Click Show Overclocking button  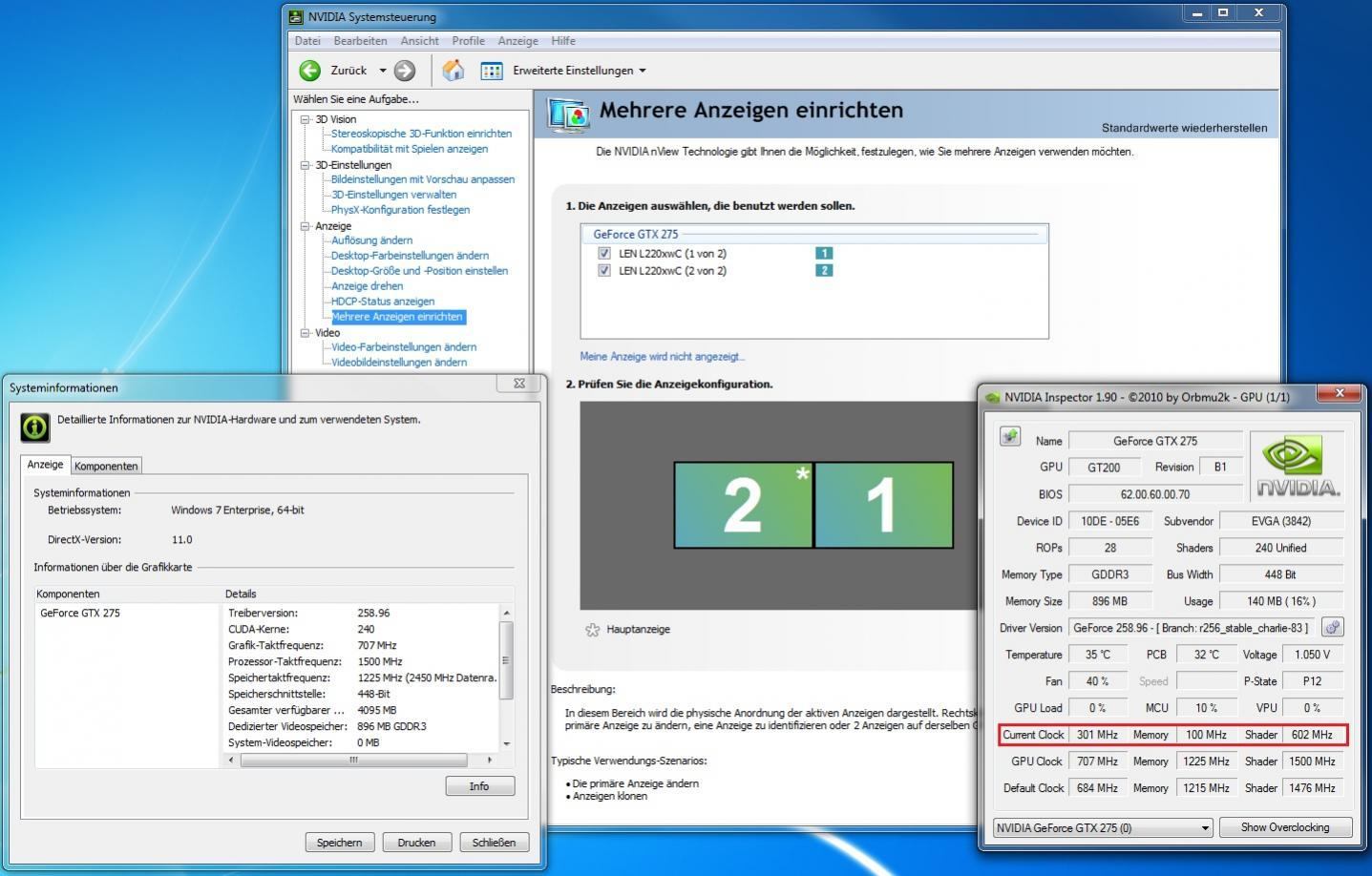pos(1285,827)
